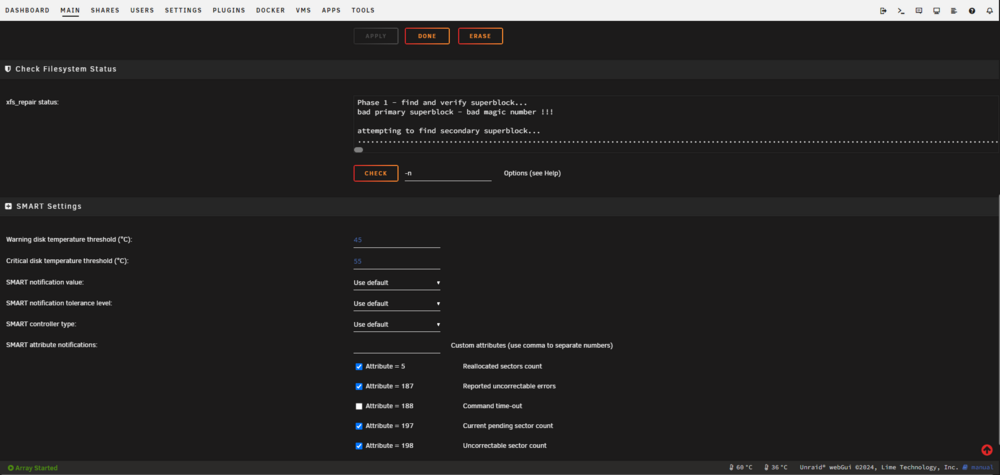Viewport: 1000px width, 475px height.
Task: Open the Plugins menu
Action: pos(229,10)
